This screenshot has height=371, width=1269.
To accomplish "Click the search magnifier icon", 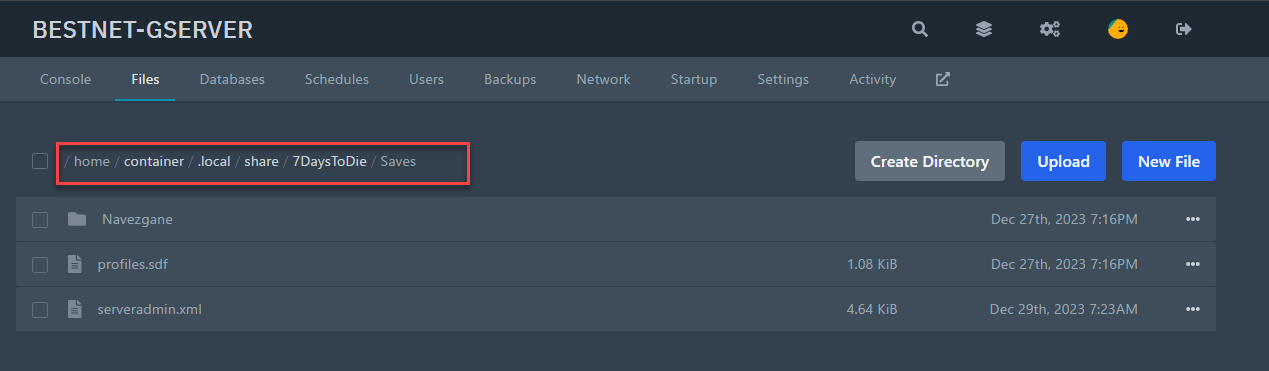I will pos(920,30).
